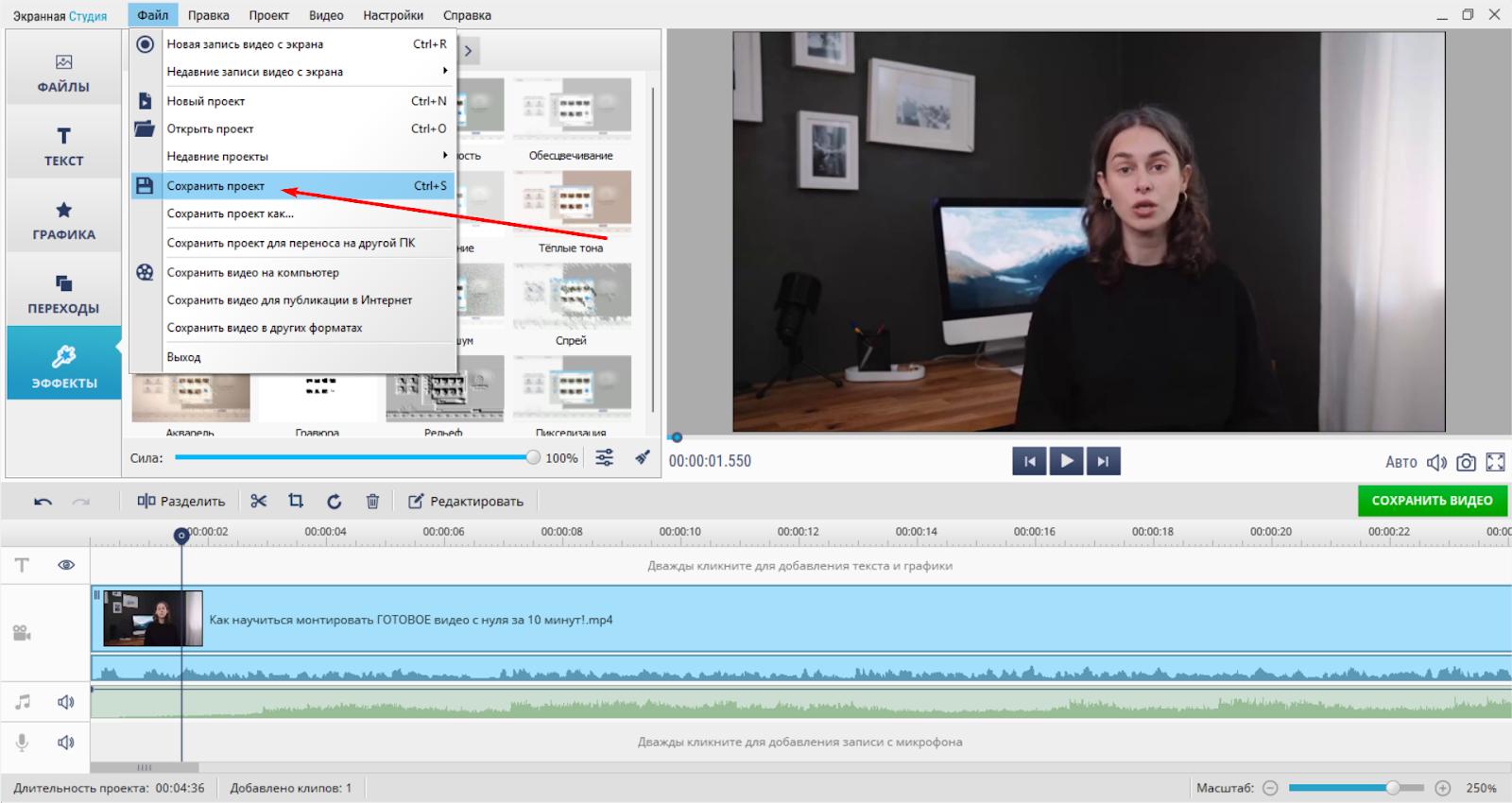Screen dimensions: 1512x803
Task: Choose Сохранить видео в других форматах
Action: point(293,328)
